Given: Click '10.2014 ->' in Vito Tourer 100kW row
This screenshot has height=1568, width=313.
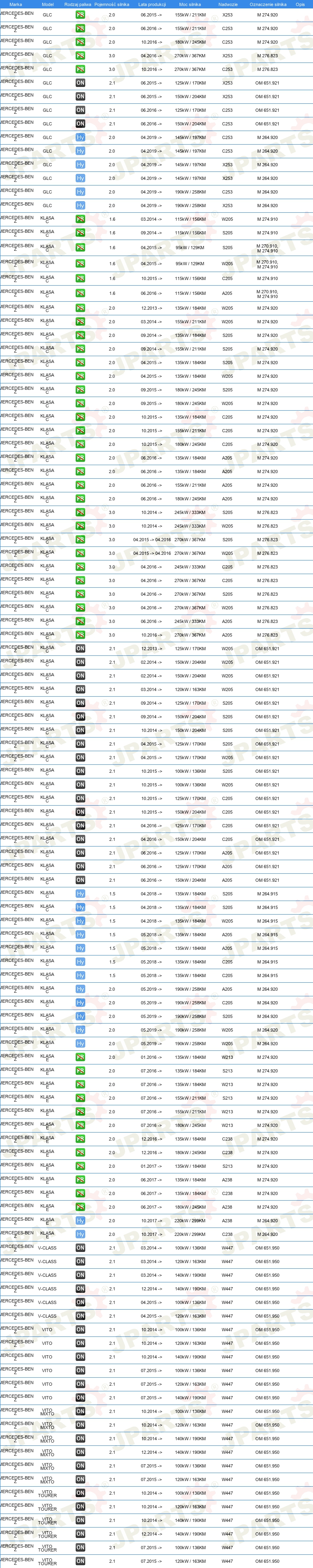Looking at the screenshot, I should coord(152,1493).
